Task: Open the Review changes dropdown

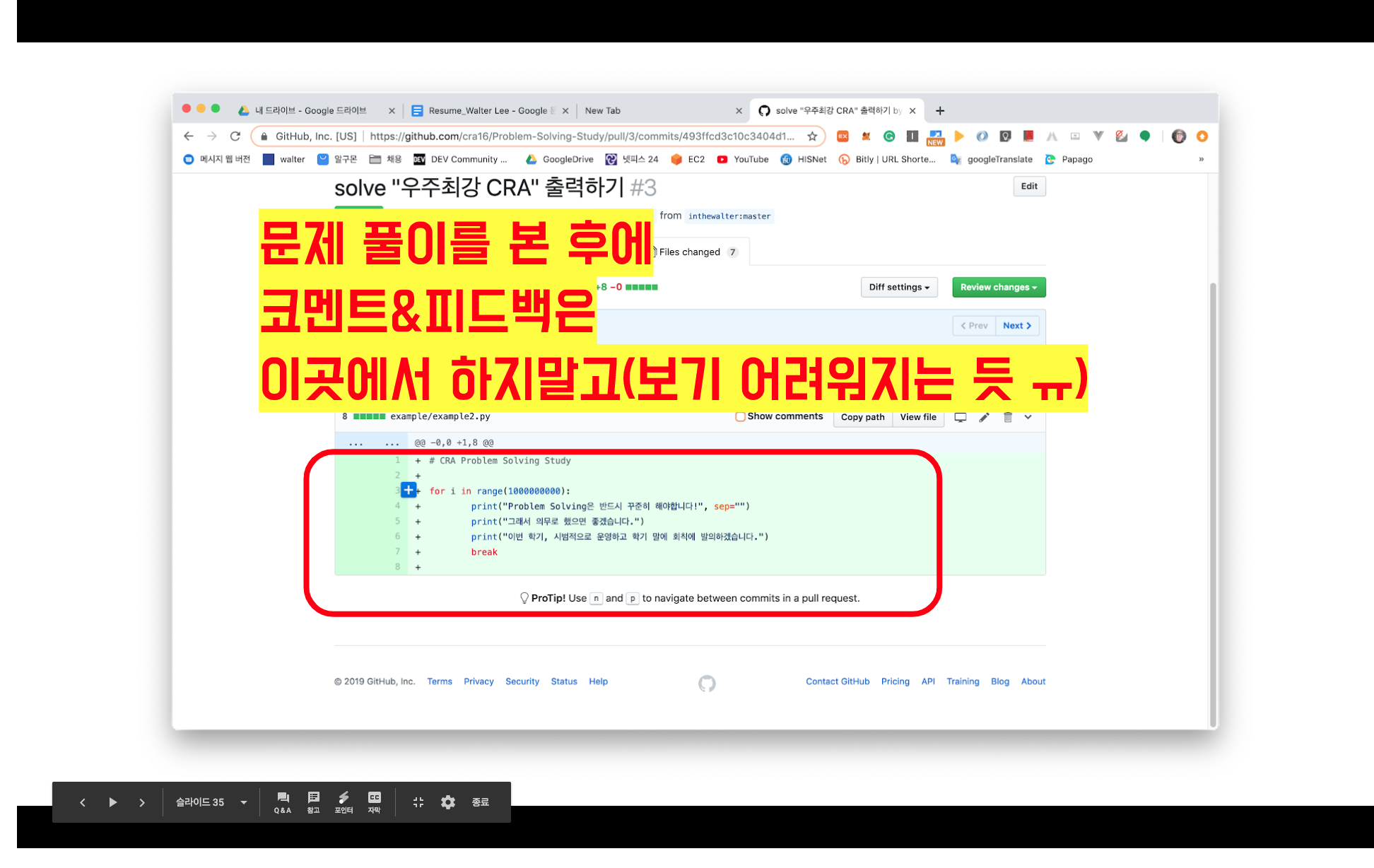Action: tap(998, 287)
